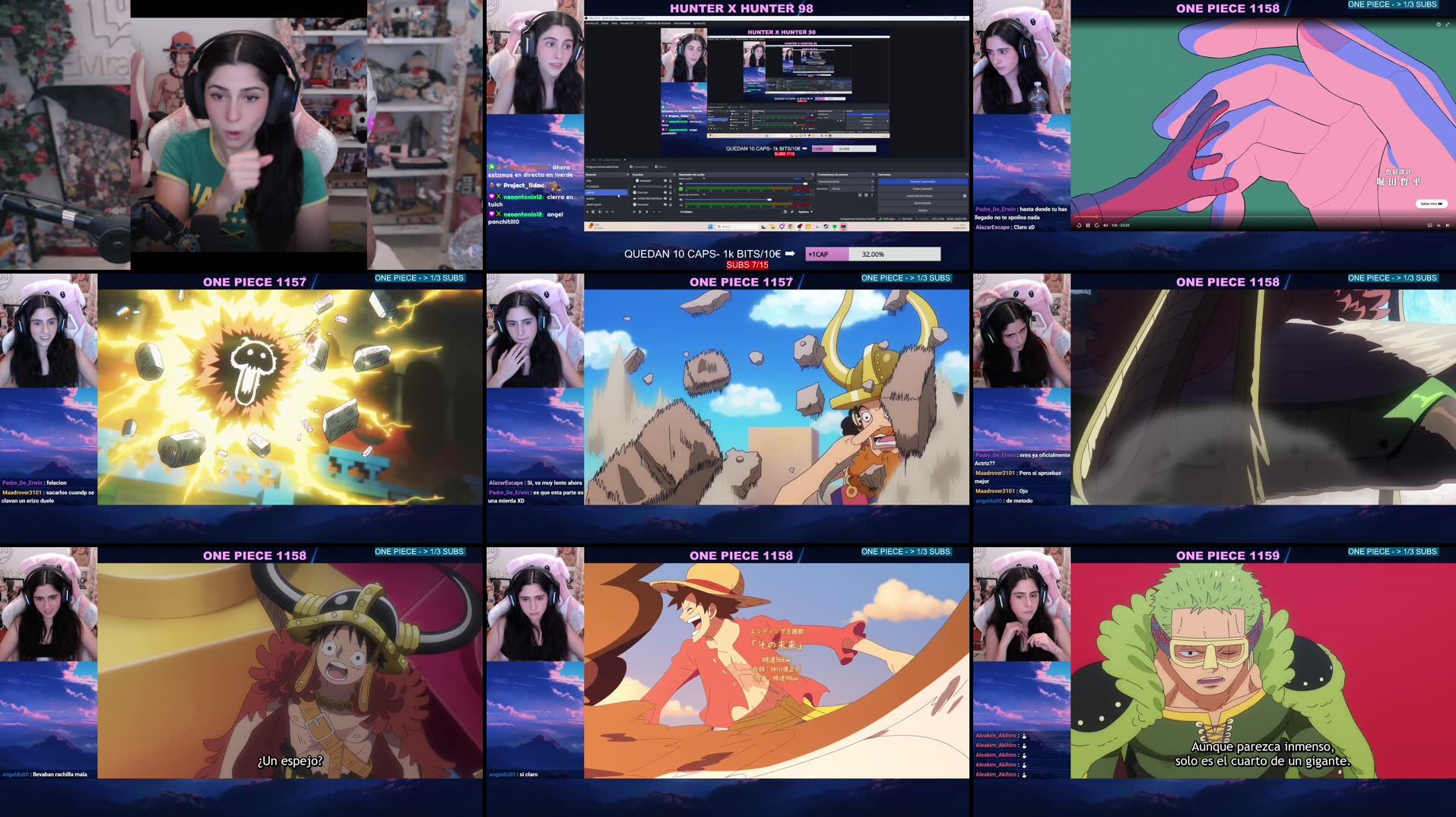
Task: Open the Colección de Escenas menu in OBS
Action: tap(658, 23)
